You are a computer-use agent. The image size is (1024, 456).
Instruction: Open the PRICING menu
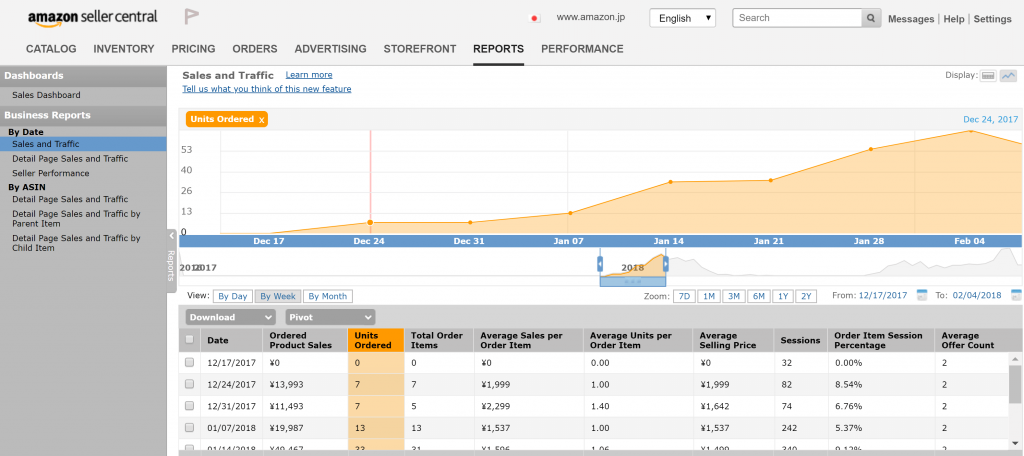click(193, 49)
